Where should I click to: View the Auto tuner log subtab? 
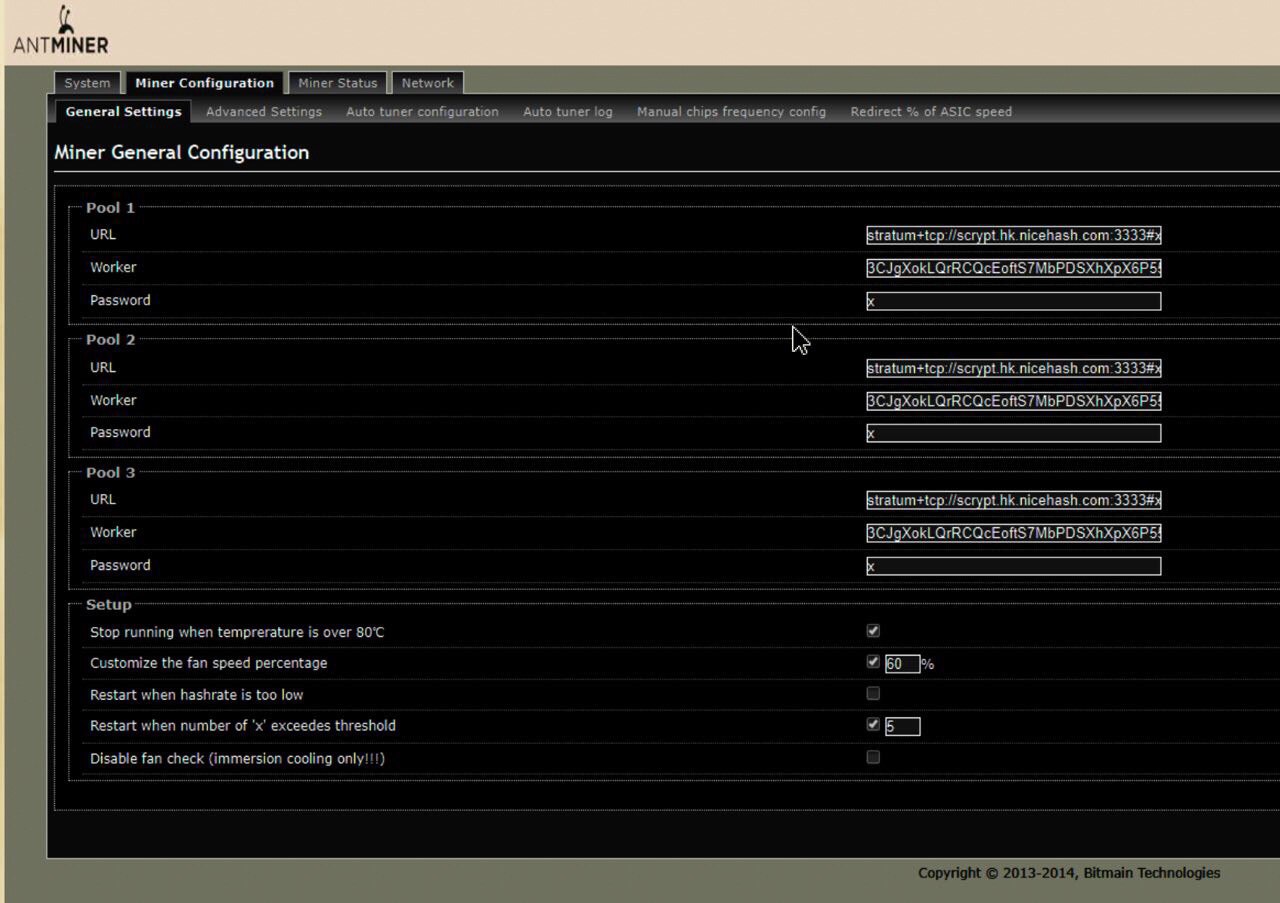point(568,112)
